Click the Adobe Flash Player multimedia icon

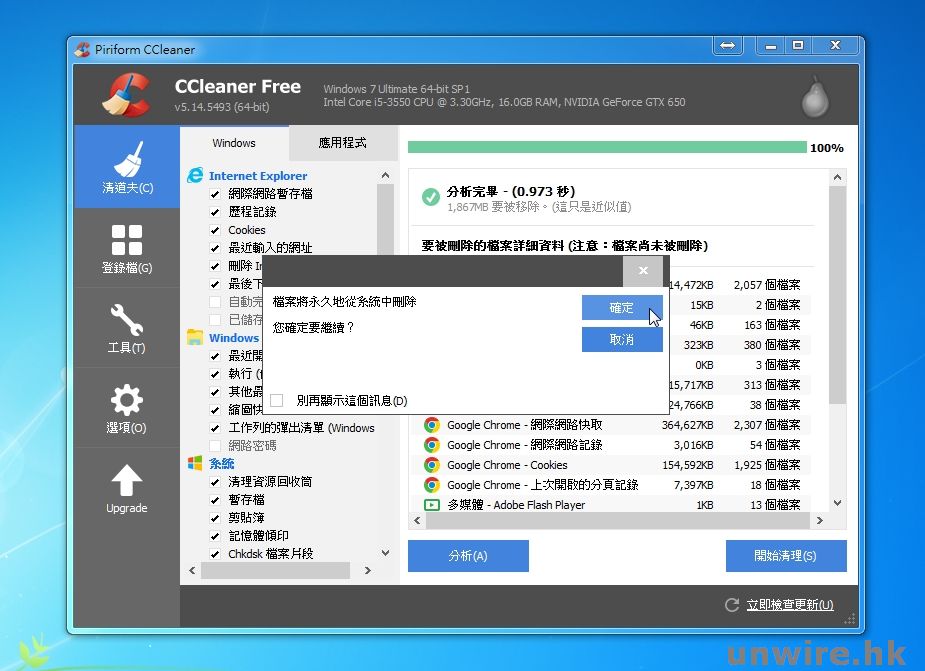tap(432, 505)
